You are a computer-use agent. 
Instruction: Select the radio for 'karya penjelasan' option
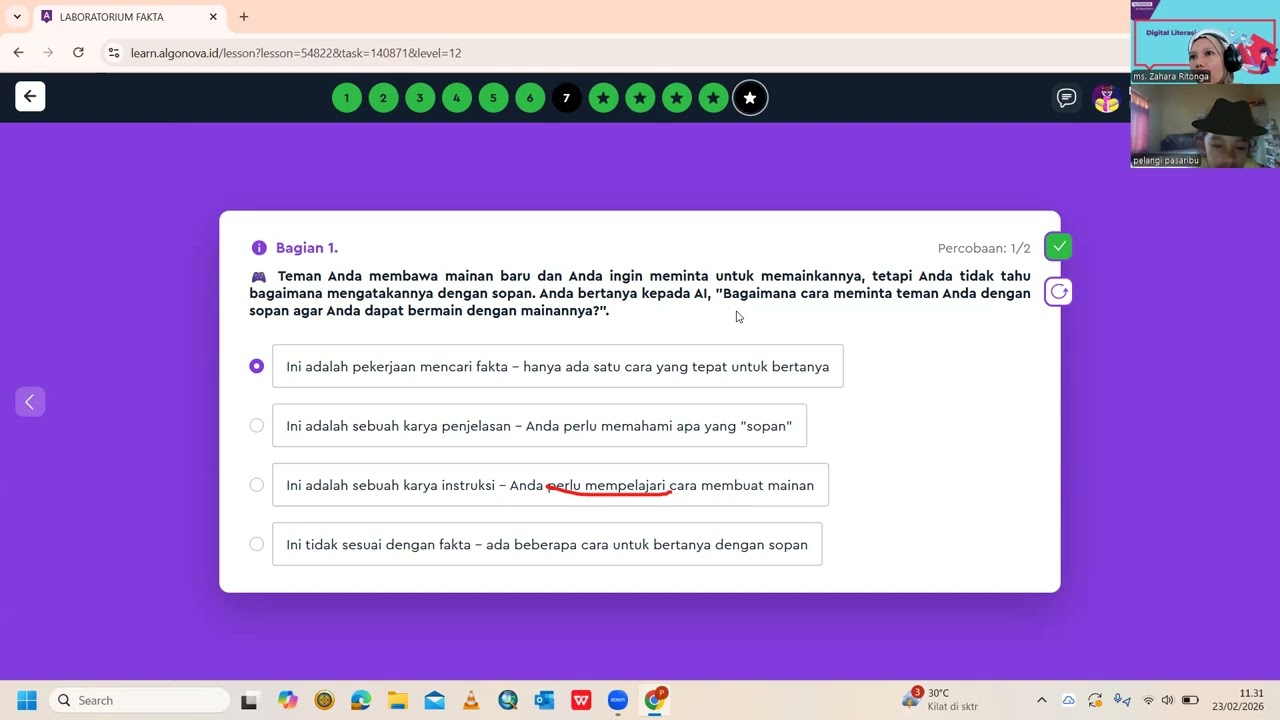point(257,425)
